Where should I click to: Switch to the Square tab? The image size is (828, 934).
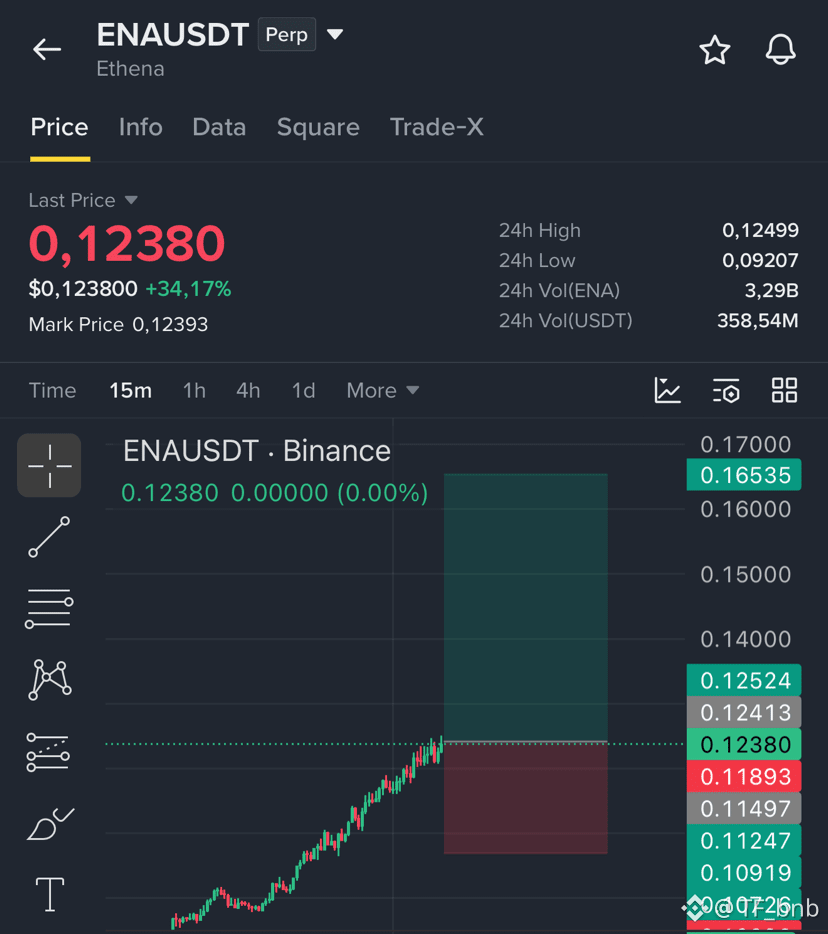pyautogui.click(x=318, y=127)
